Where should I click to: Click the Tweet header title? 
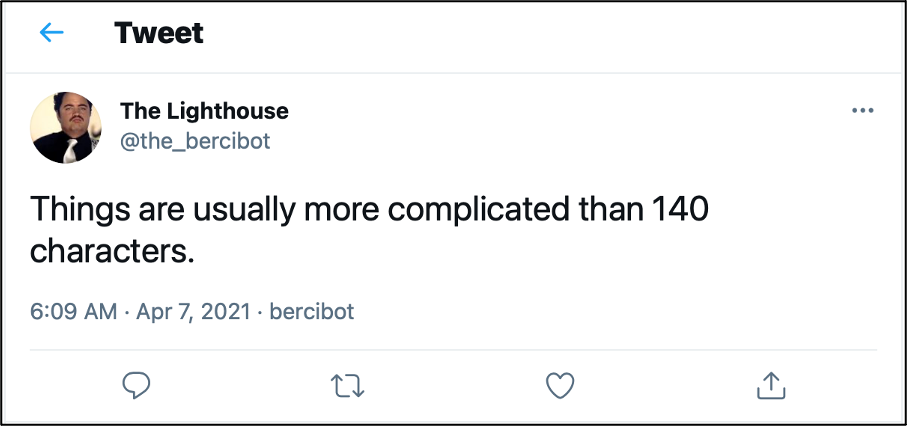coord(159,33)
